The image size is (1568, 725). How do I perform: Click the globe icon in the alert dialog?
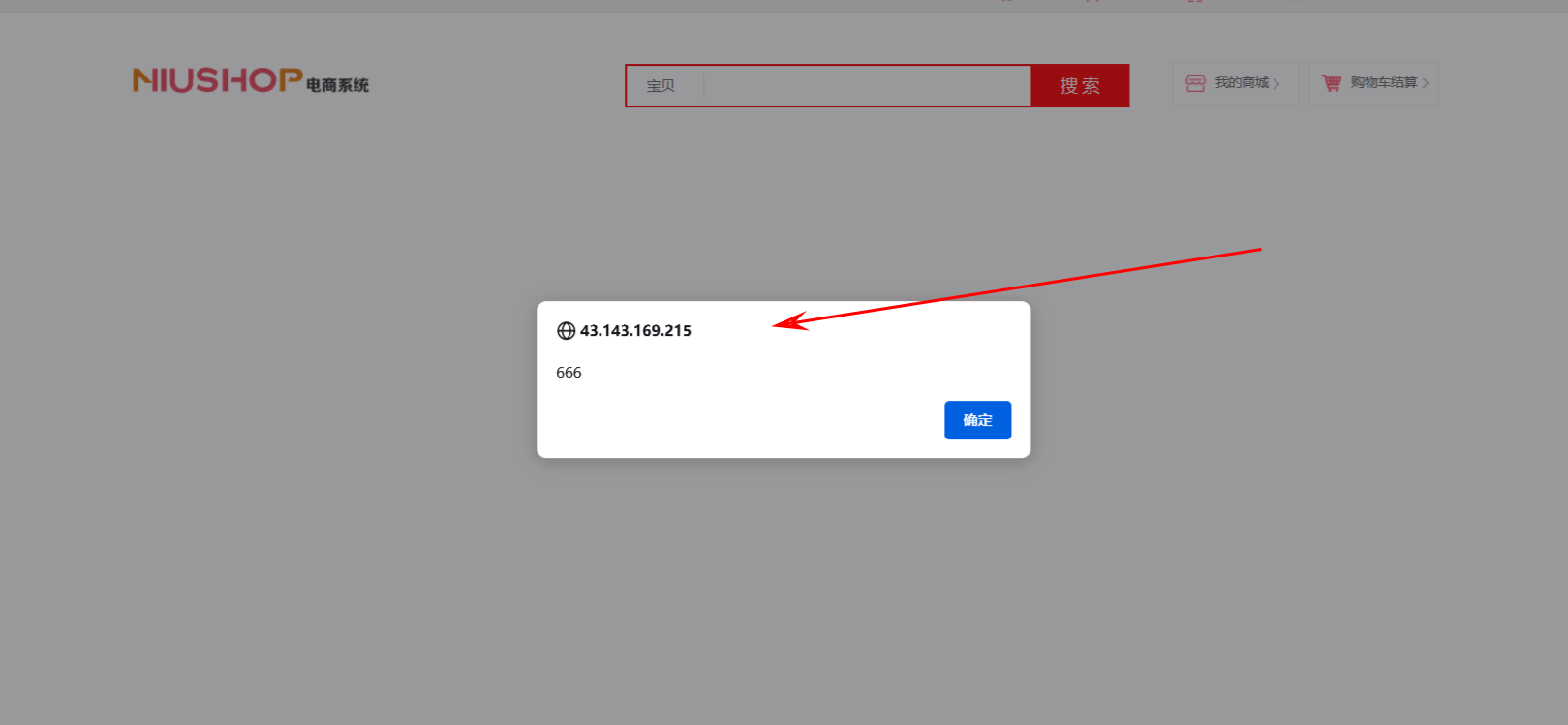[566, 331]
